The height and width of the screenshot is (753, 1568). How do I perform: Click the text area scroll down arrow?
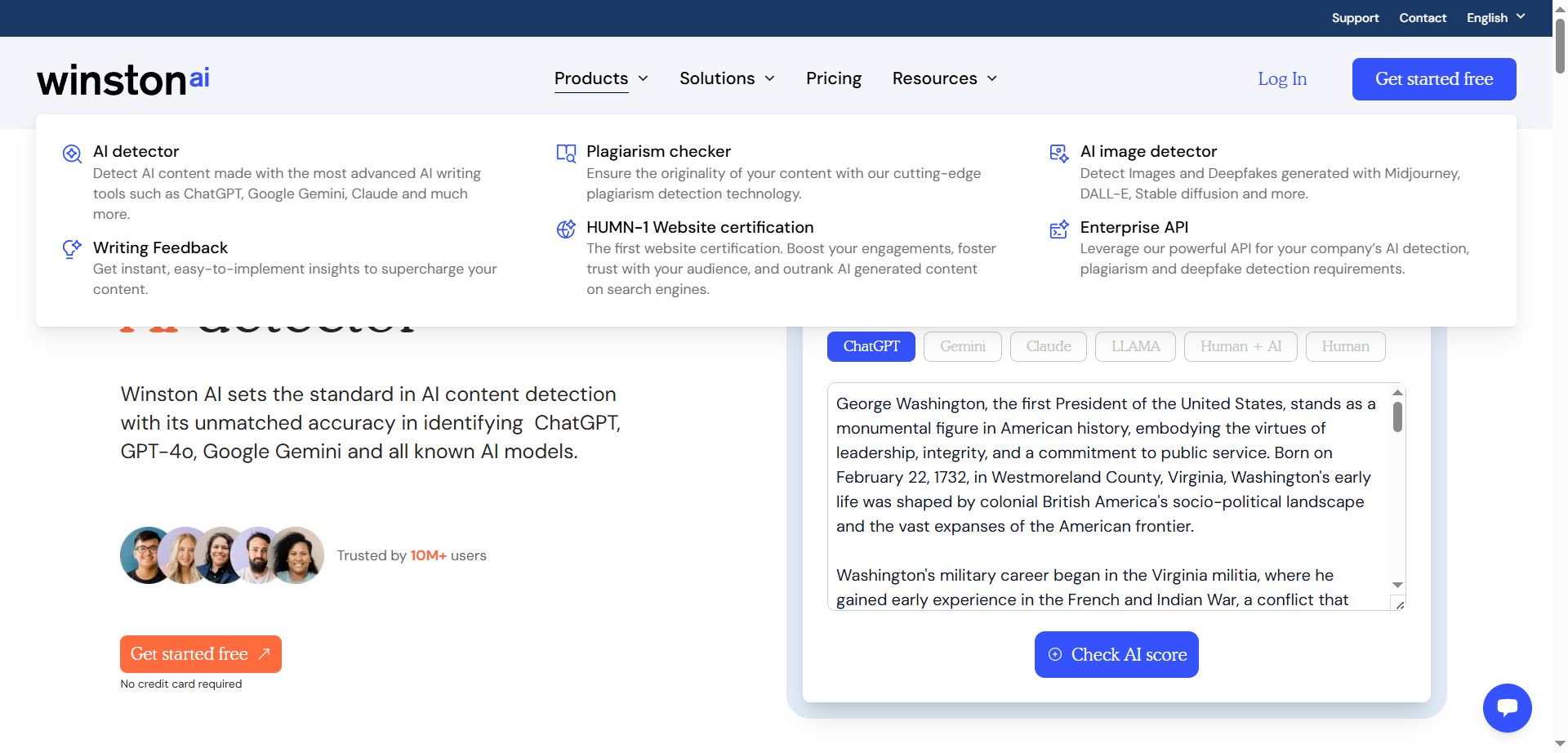coord(1397,585)
